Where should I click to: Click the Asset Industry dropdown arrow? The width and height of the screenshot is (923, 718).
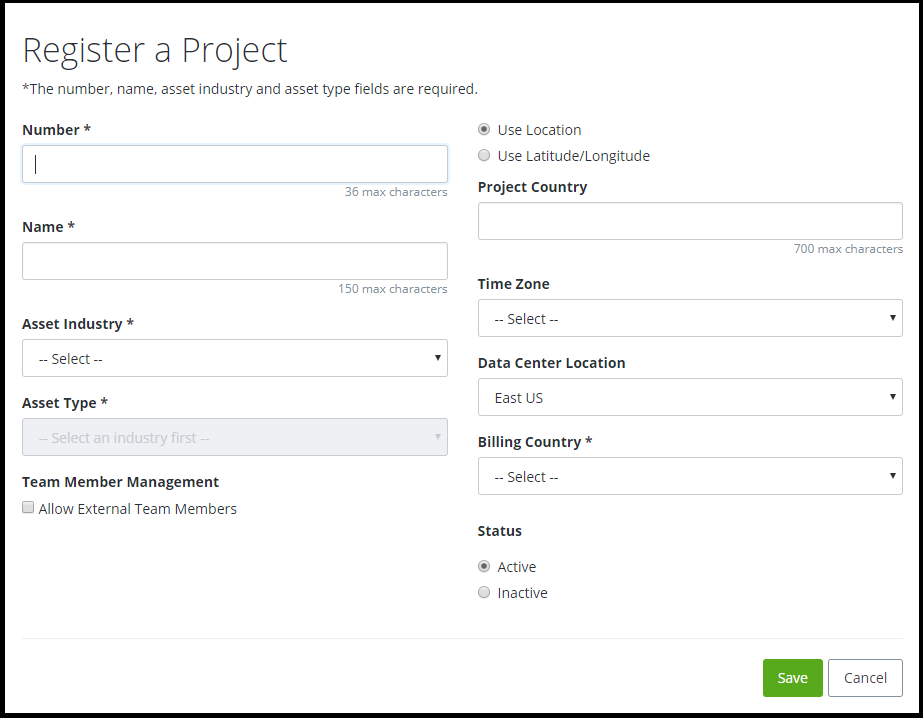(438, 358)
